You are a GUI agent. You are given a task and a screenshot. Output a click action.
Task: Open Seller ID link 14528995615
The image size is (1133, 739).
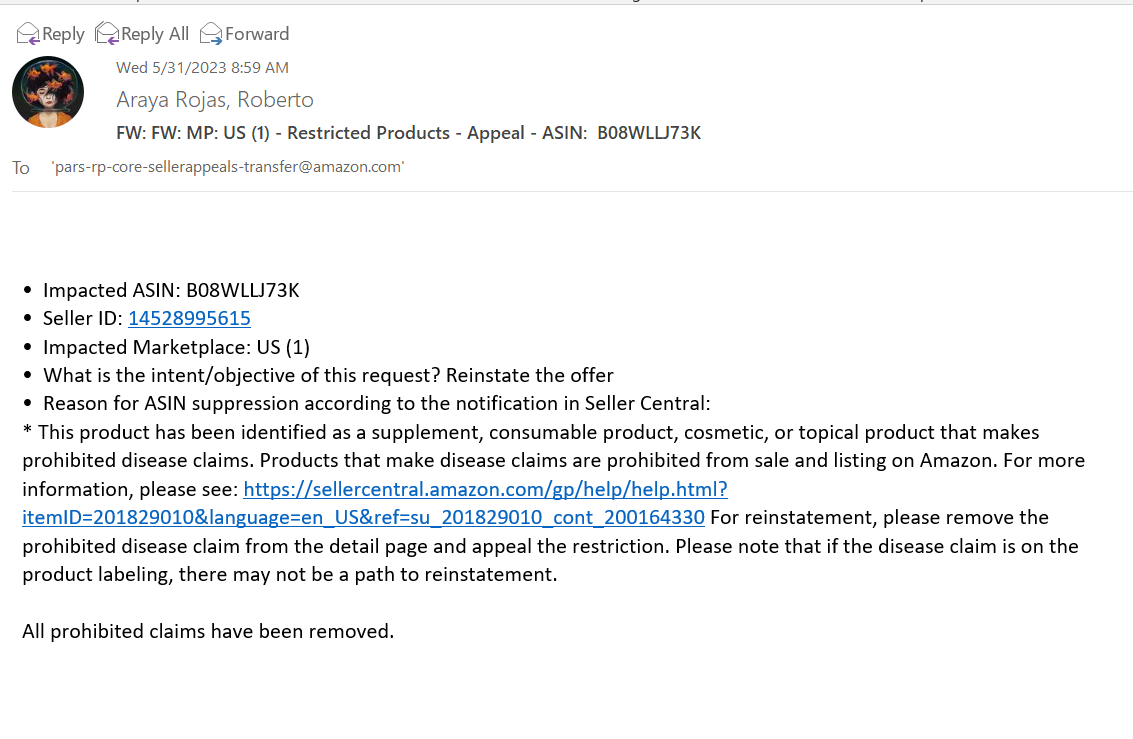189,319
